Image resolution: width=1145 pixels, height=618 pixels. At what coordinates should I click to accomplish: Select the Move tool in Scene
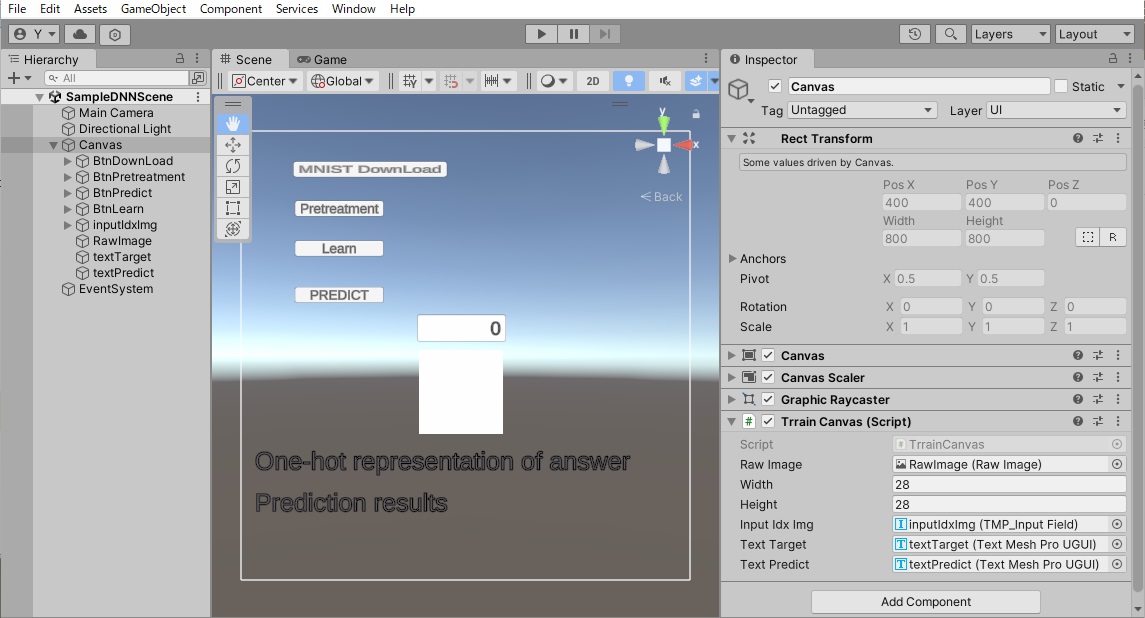coord(233,145)
